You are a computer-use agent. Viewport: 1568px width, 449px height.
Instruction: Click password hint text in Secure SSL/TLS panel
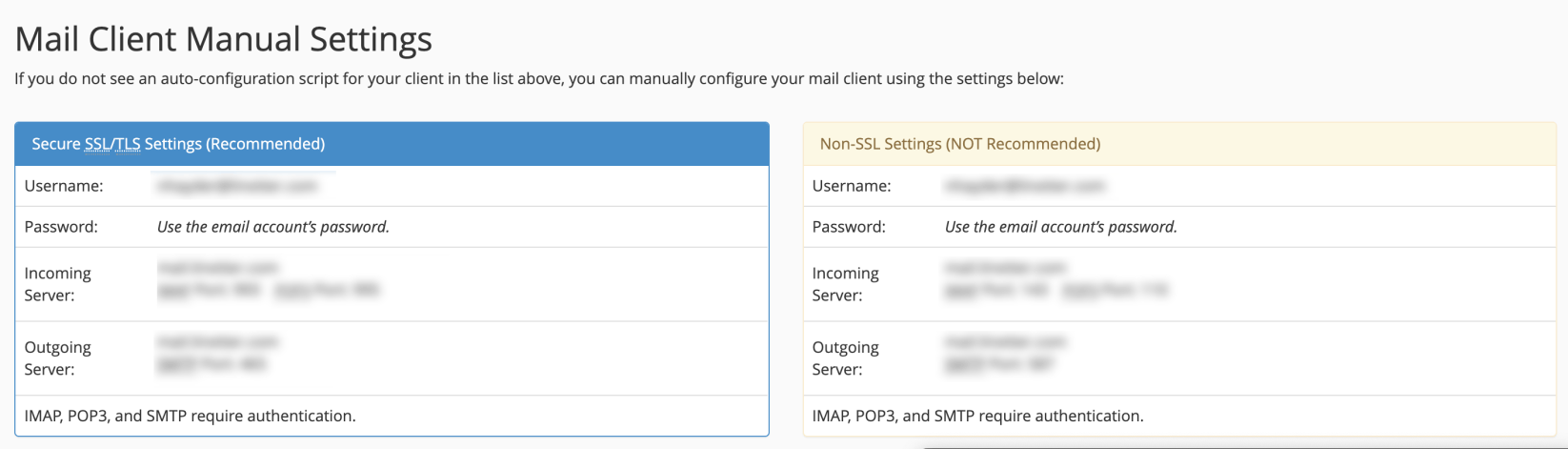click(x=272, y=227)
